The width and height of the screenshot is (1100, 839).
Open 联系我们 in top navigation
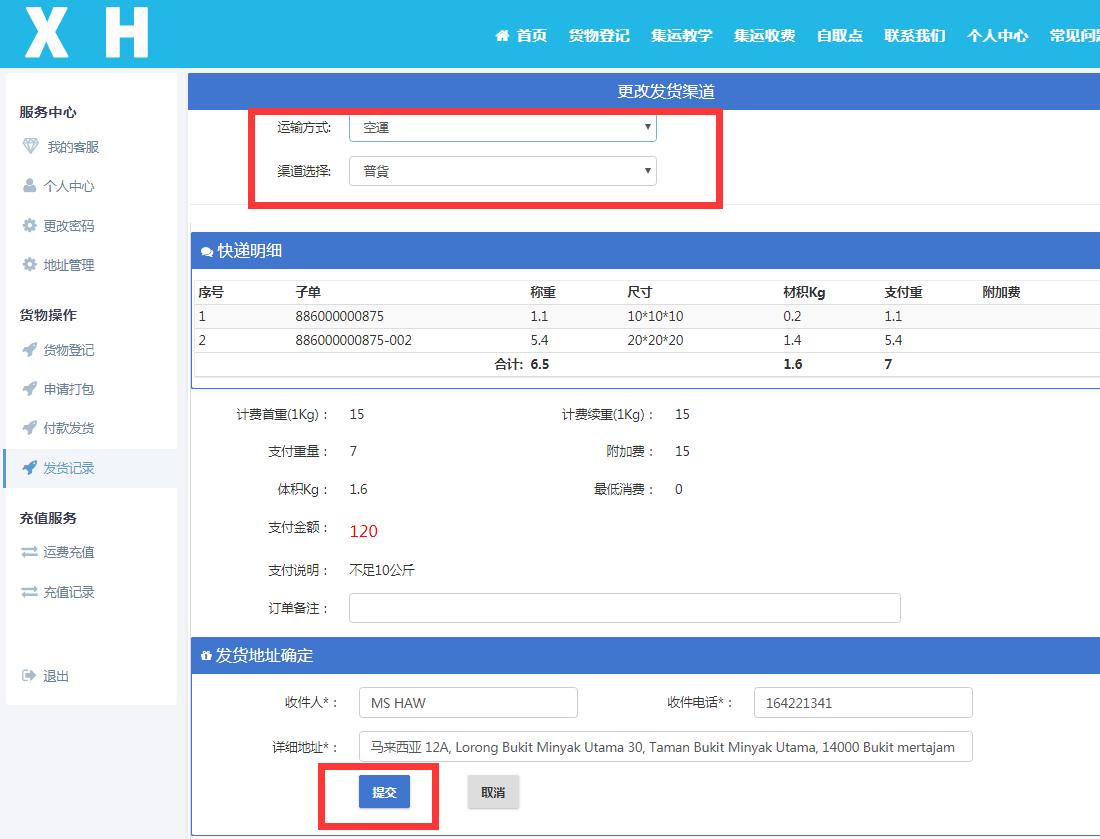(914, 36)
